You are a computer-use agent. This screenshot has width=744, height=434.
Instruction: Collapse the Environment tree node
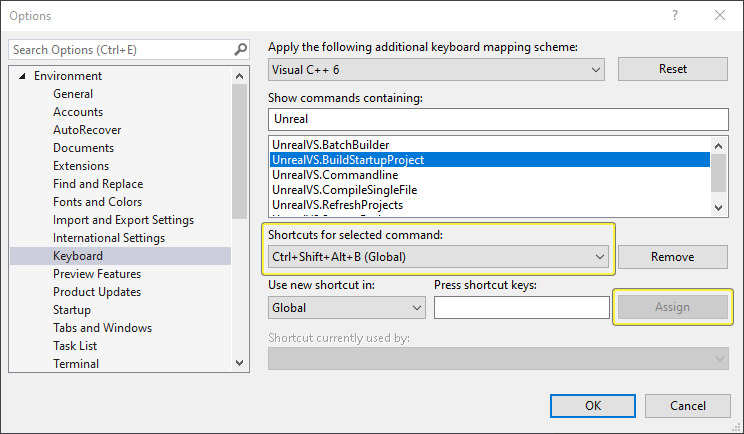coord(20,76)
